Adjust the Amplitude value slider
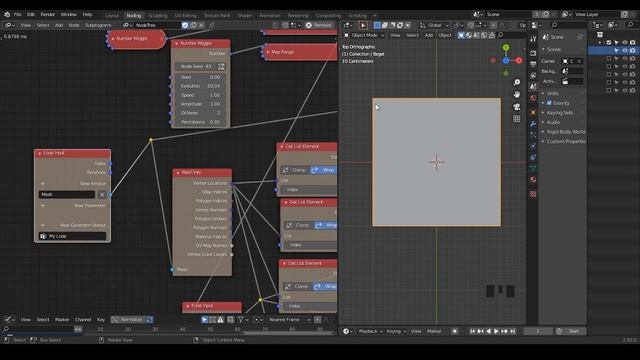This screenshot has width=640, height=360. (x=200, y=104)
